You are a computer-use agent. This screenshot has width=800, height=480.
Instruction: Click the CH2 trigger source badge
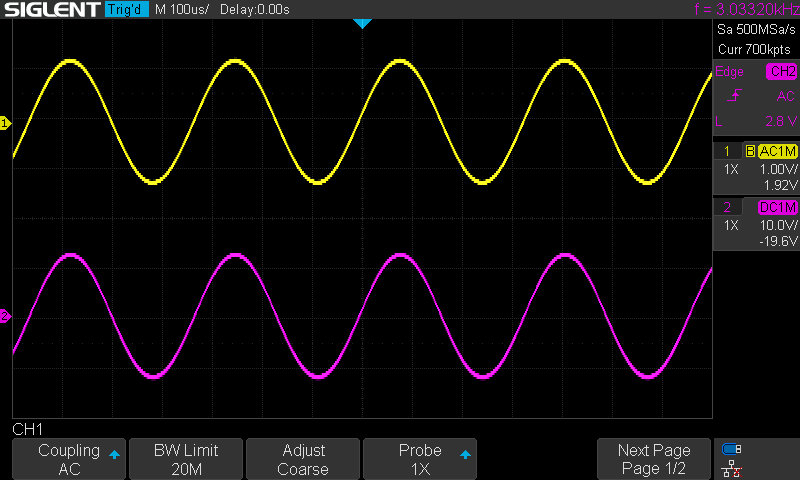point(782,71)
